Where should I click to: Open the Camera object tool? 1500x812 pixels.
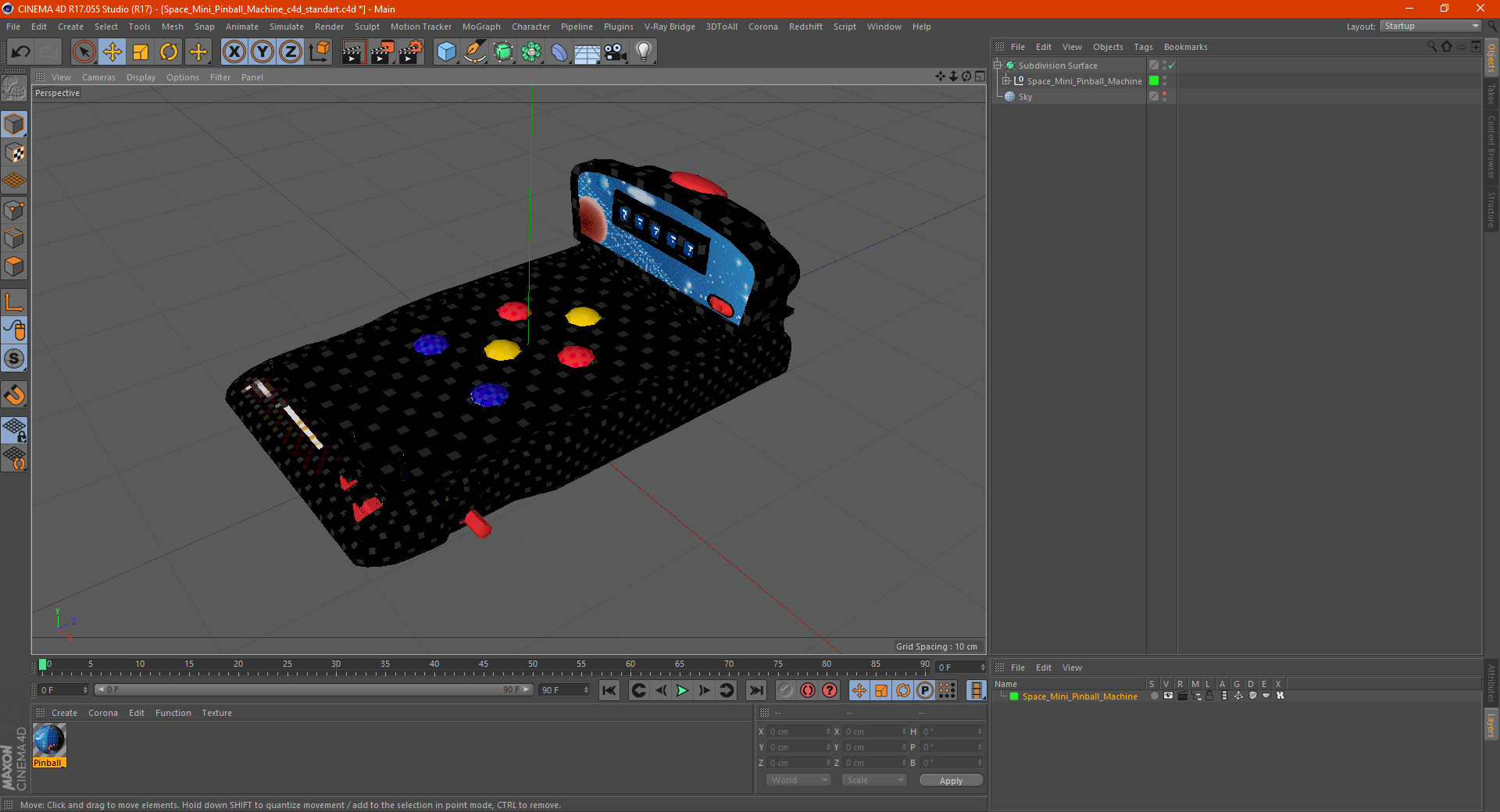(x=615, y=52)
